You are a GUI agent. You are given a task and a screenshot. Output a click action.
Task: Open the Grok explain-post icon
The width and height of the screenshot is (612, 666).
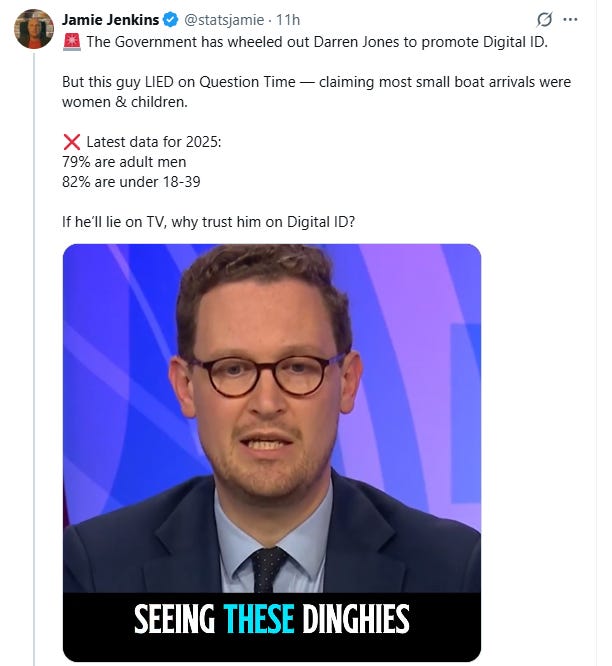[x=544, y=20]
